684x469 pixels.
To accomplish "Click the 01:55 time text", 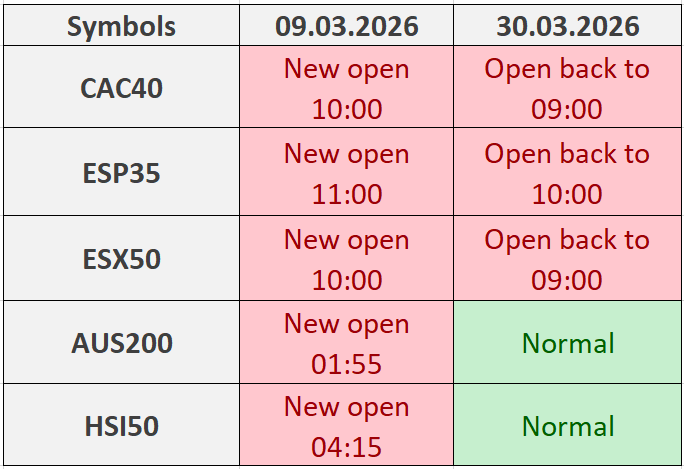I will click(x=346, y=364).
